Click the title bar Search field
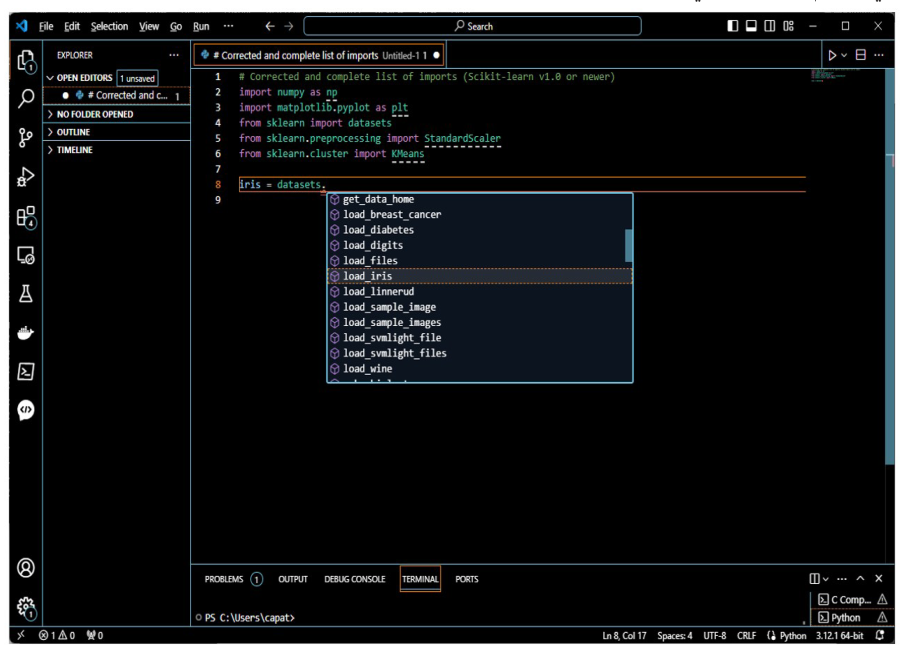The width and height of the screenshot is (907, 651). point(472,26)
